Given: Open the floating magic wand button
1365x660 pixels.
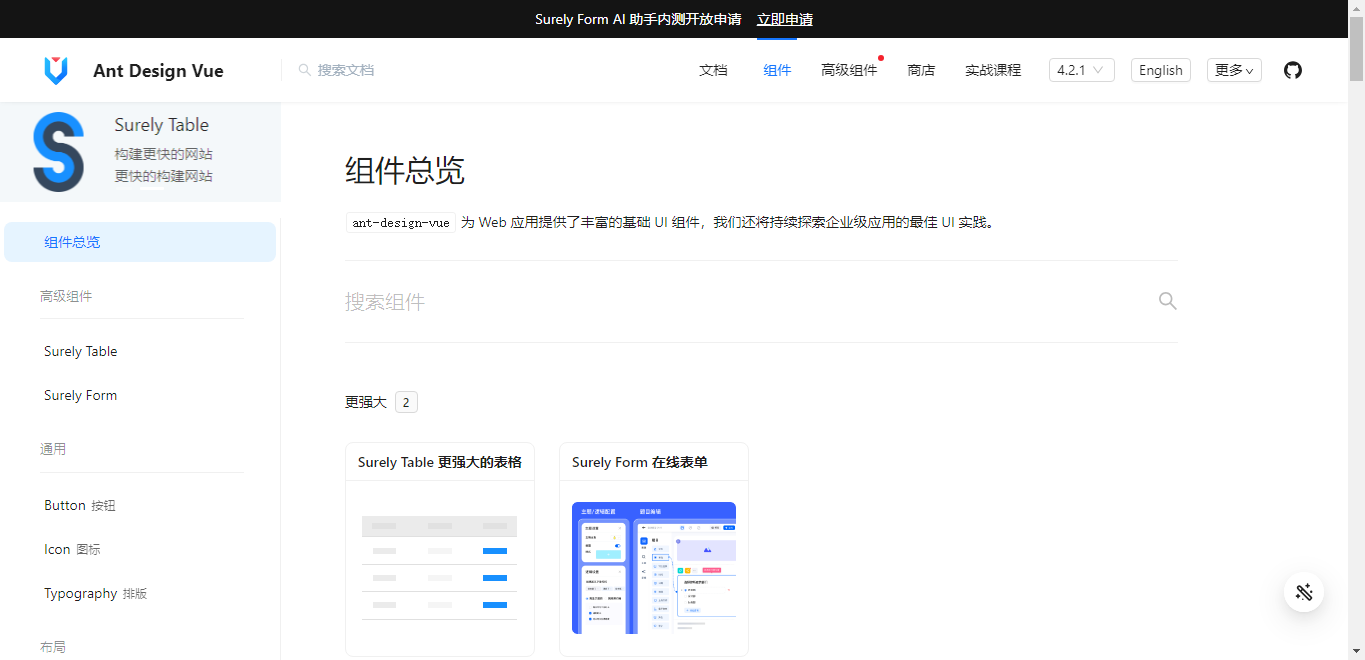Looking at the screenshot, I should tap(1304, 592).
